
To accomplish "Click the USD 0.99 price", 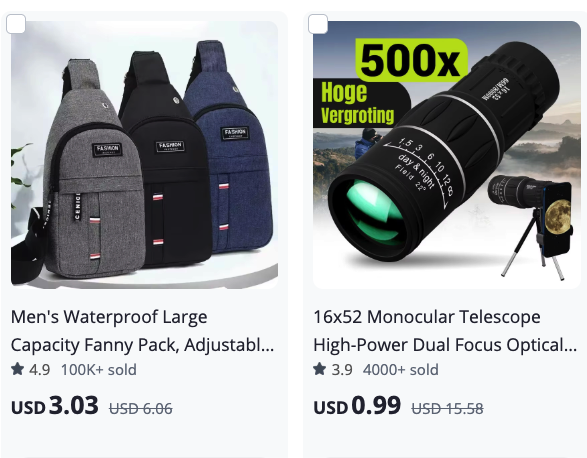I will click(x=357, y=406).
